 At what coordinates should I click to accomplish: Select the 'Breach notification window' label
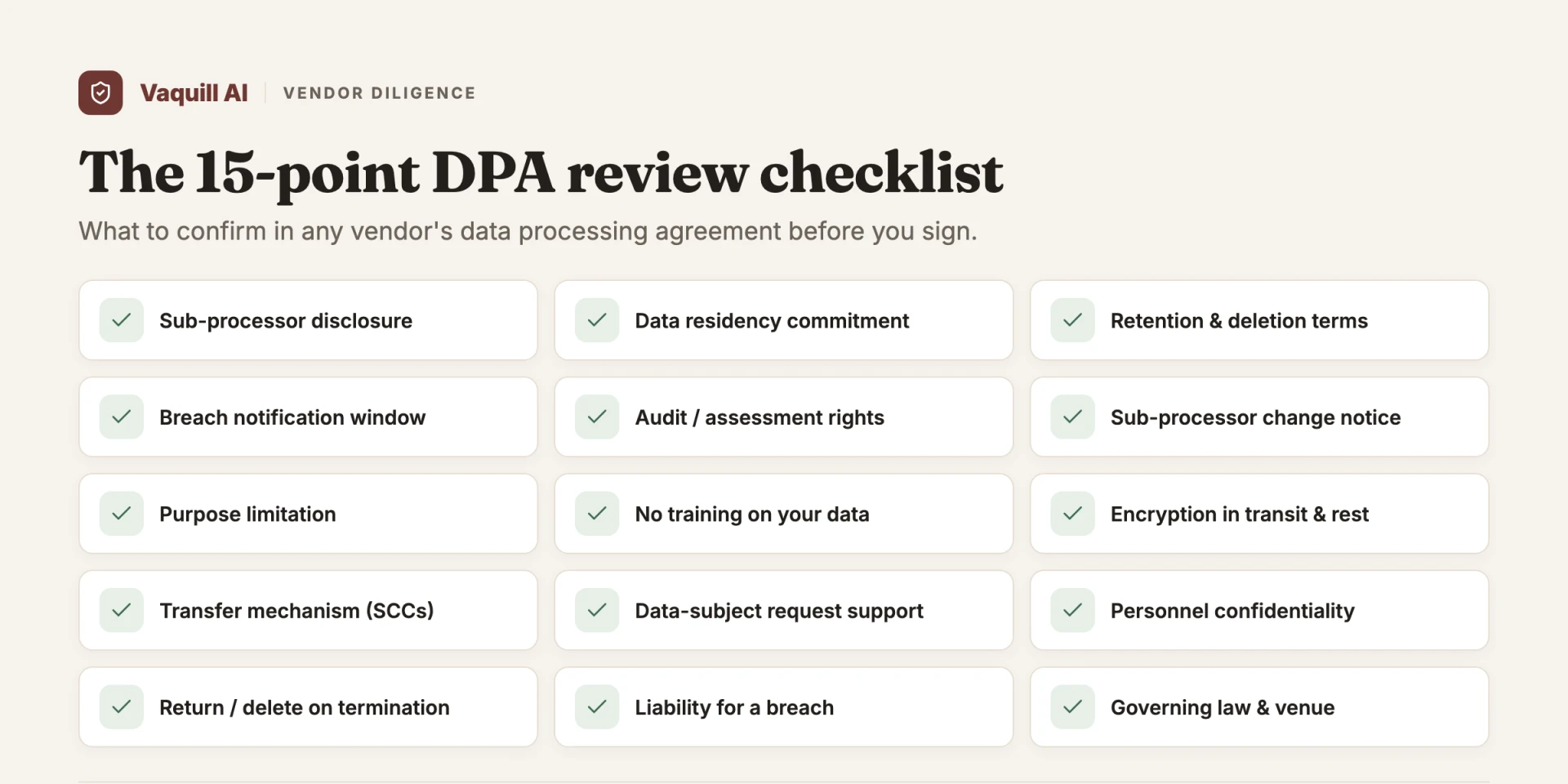(x=292, y=417)
